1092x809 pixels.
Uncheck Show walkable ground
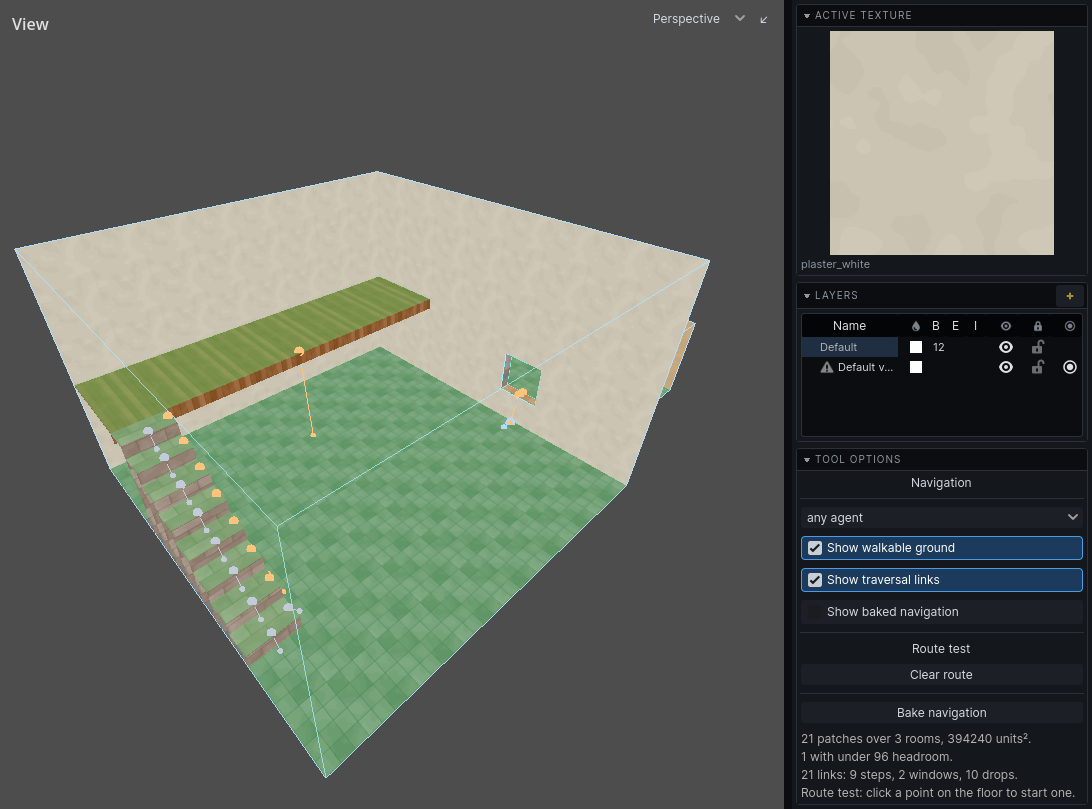942,548
